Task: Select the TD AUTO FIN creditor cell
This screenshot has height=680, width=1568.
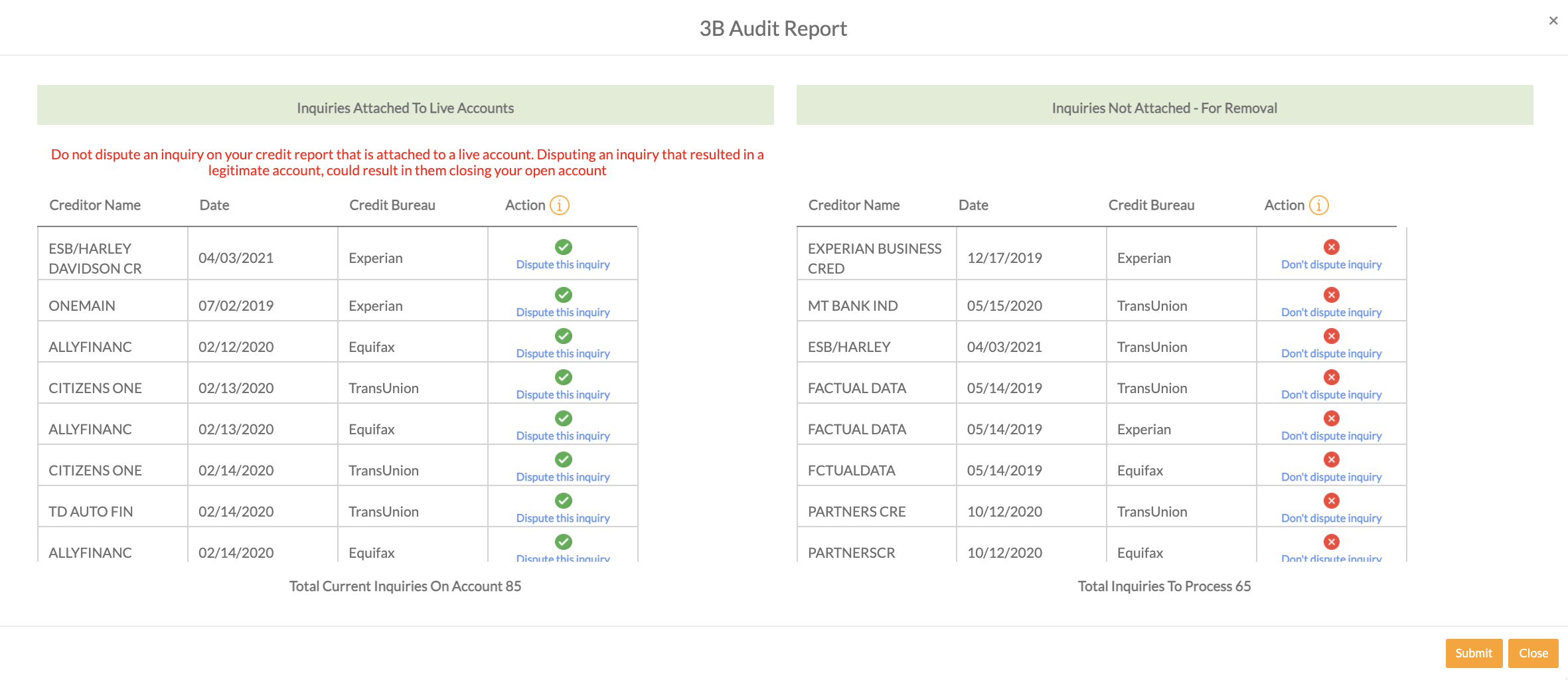Action: coord(113,507)
